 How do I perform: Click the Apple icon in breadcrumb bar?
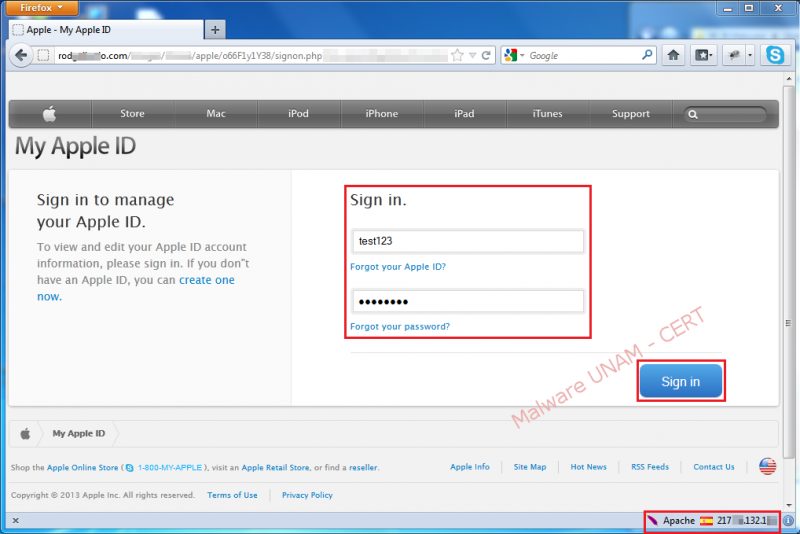25,434
